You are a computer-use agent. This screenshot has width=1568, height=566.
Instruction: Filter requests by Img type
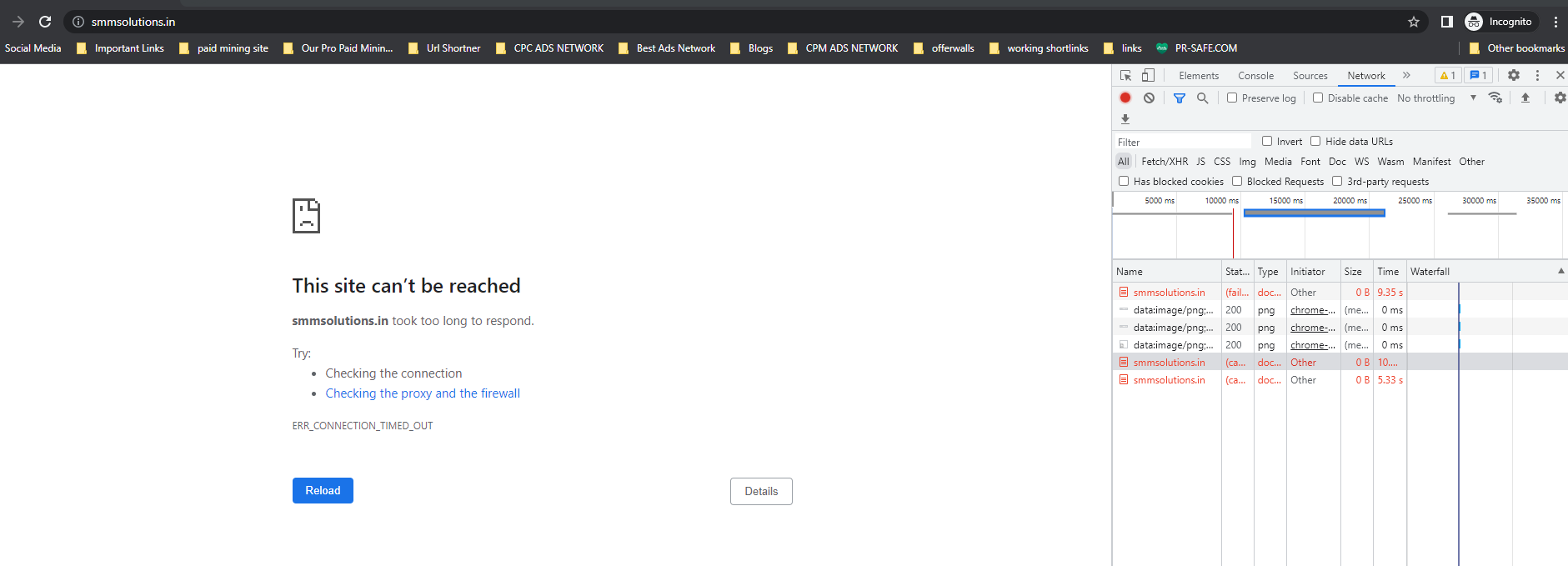coord(1247,162)
